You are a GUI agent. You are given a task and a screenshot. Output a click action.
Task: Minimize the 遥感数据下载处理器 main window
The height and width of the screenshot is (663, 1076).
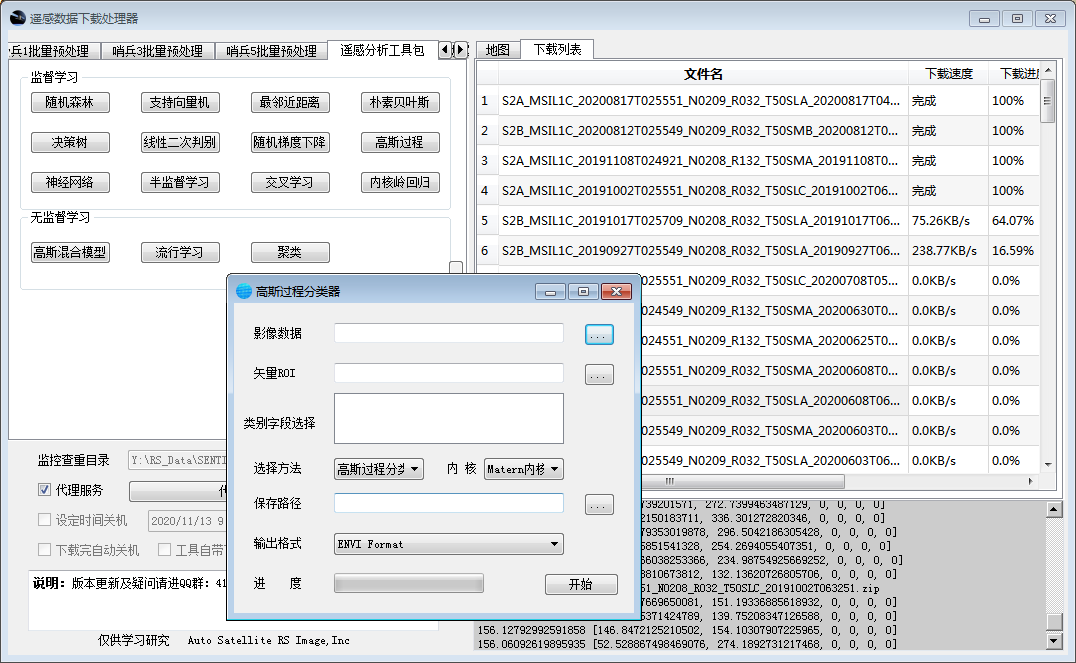pyautogui.click(x=984, y=19)
